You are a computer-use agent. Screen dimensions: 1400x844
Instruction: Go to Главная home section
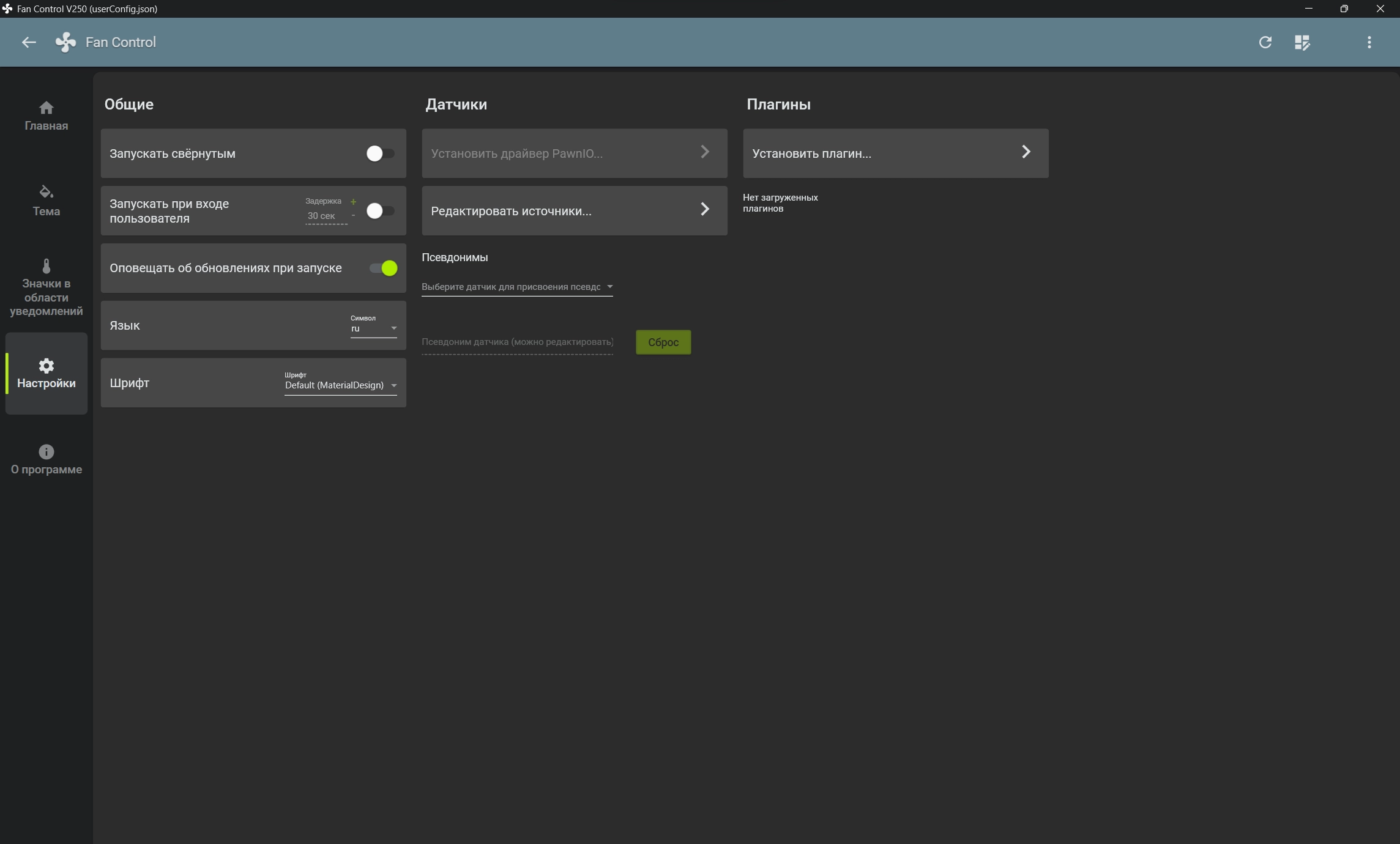pos(46,116)
